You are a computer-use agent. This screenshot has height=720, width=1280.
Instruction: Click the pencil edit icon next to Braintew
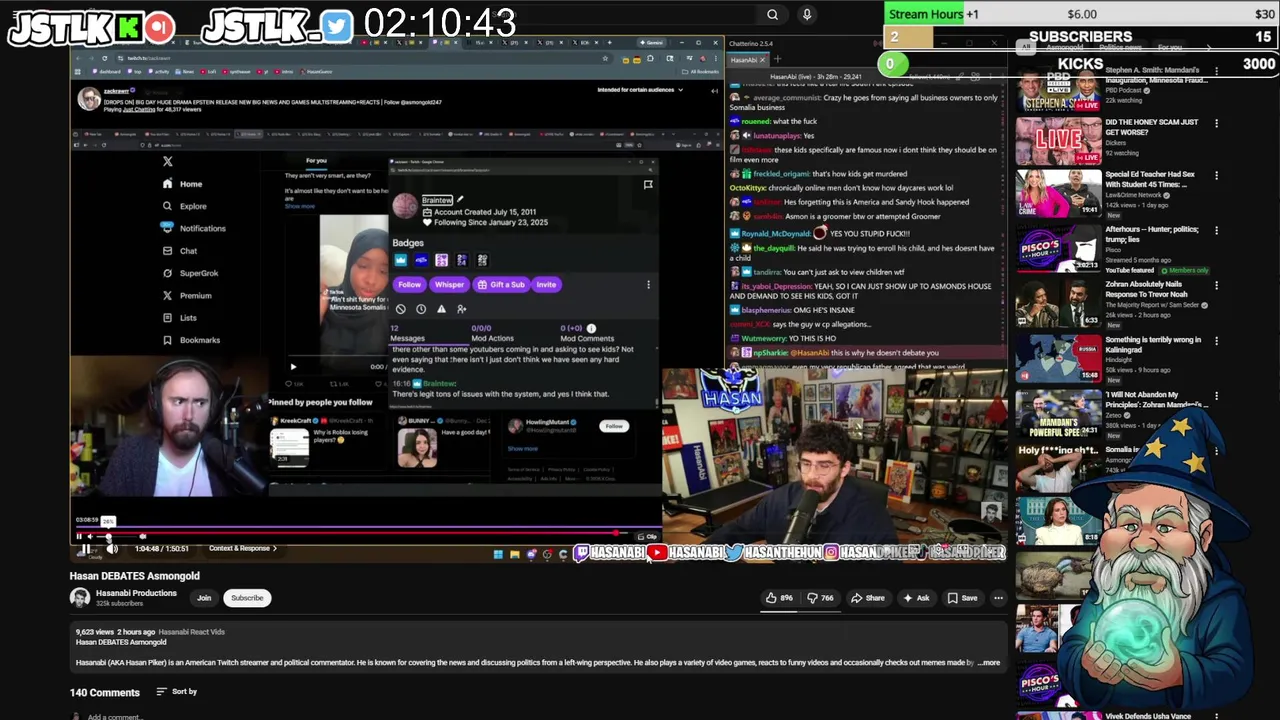coord(460,199)
